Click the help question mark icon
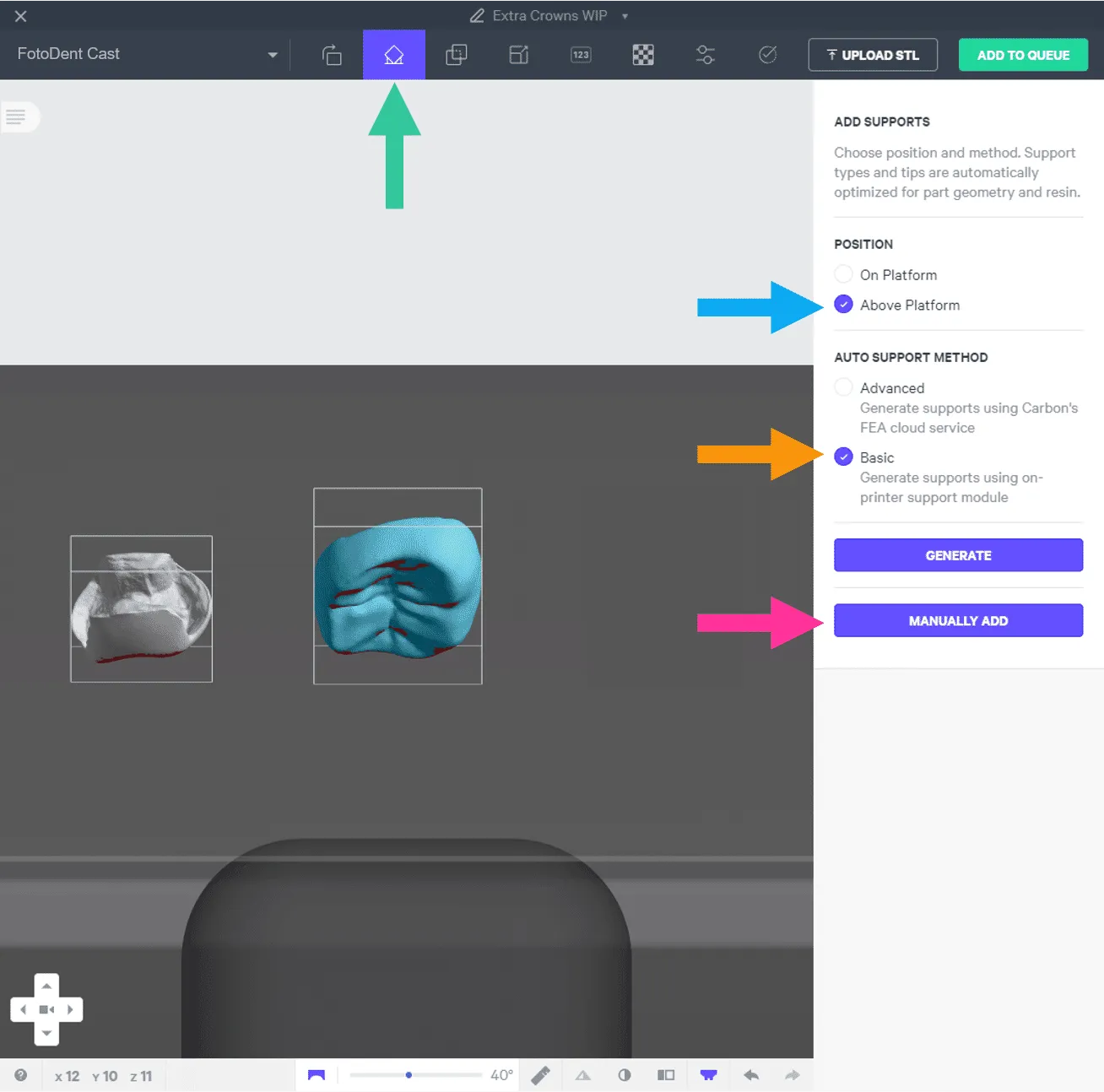The width and height of the screenshot is (1104, 1092). [21, 1075]
